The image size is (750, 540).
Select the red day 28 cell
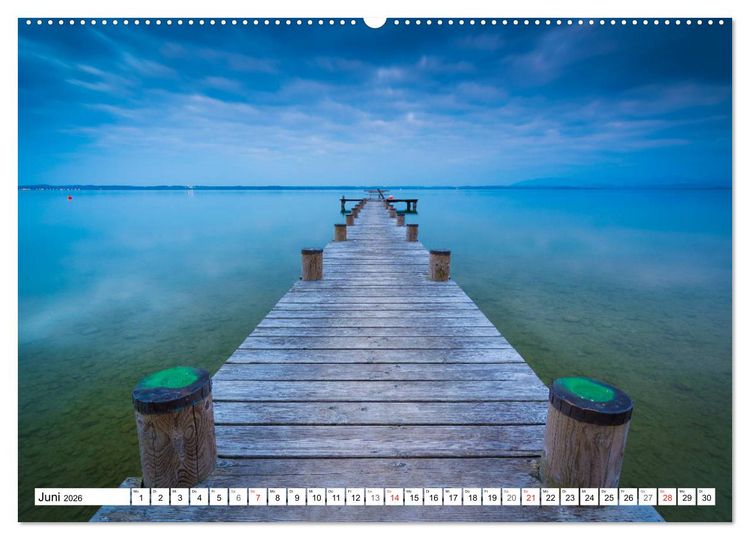pos(668,496)
